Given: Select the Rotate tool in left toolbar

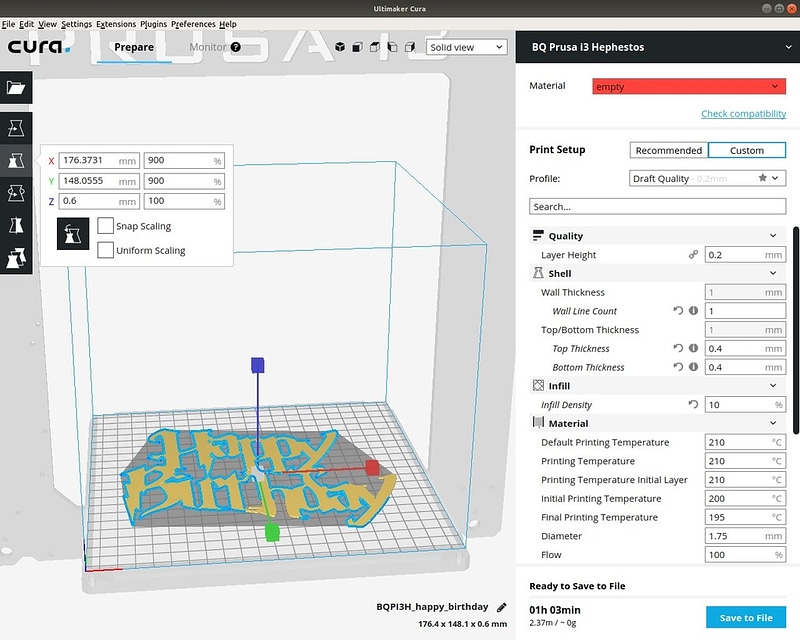Looking at the screenshot, I should [16, 193].
